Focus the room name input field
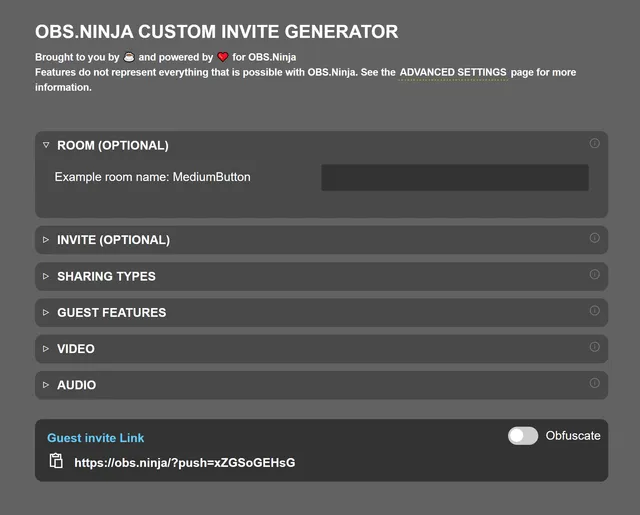 click(x=454, y=178)
